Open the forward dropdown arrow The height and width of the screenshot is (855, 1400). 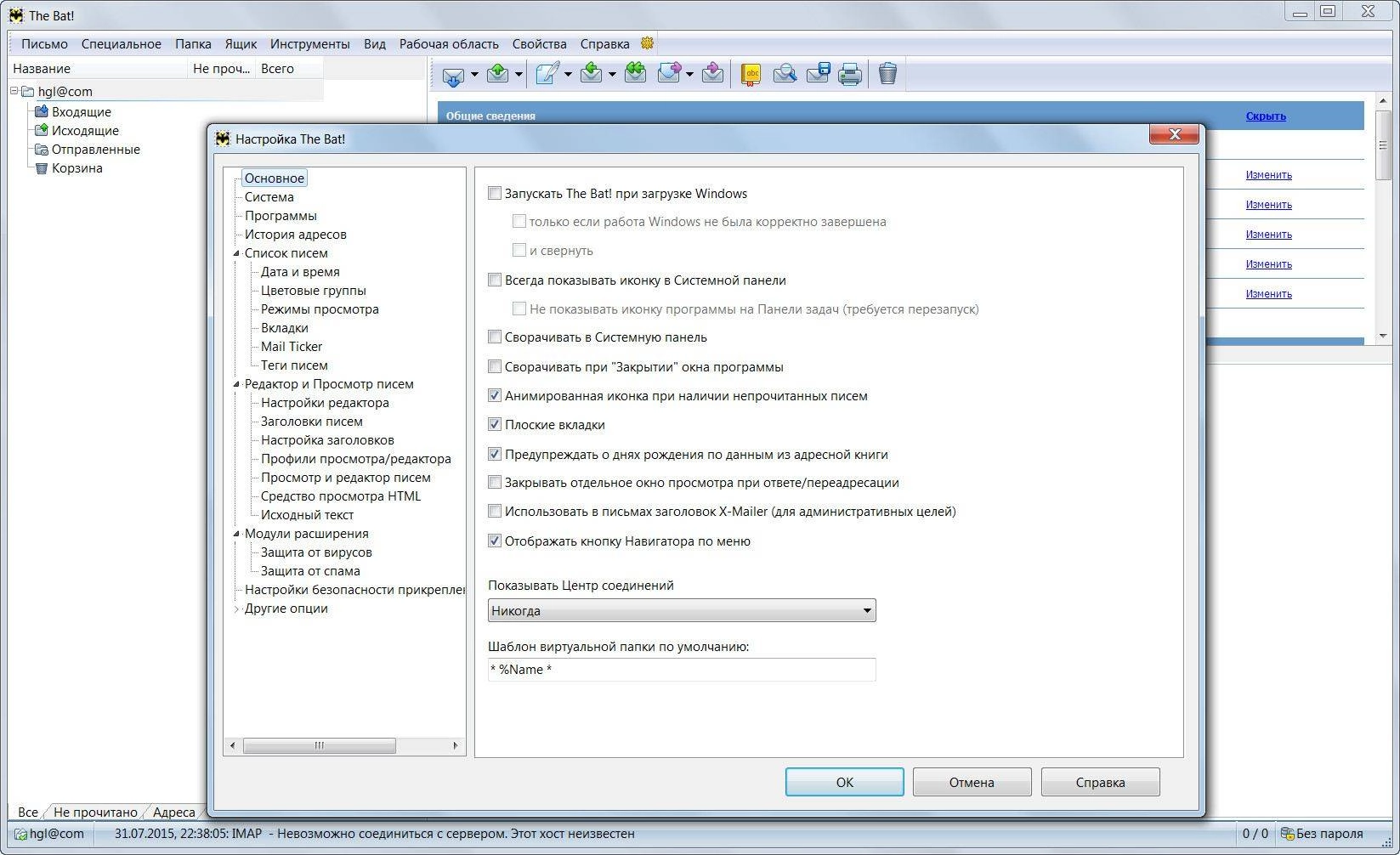pos(689,75)
